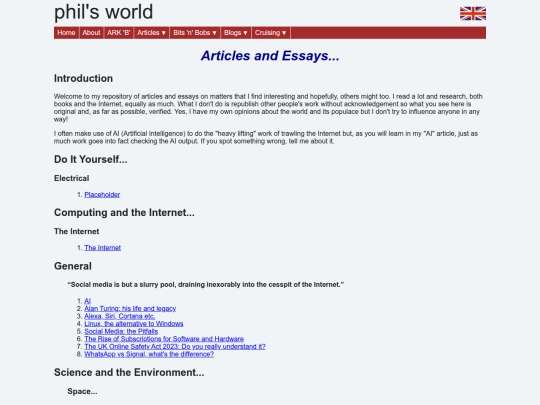Open The Internet article link
540x405 pixels.
coord(103,248)
